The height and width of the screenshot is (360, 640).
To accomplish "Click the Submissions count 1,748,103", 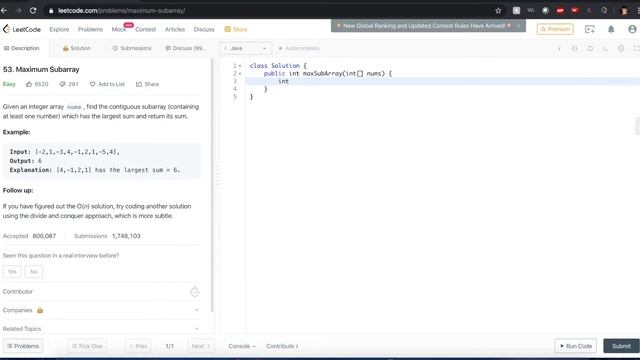I will click(126, 236).
